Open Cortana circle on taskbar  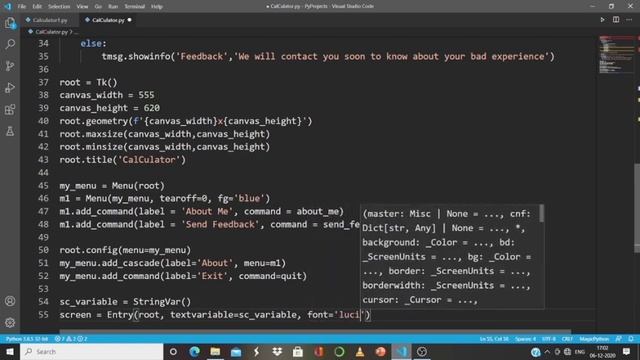pos(173,351)
